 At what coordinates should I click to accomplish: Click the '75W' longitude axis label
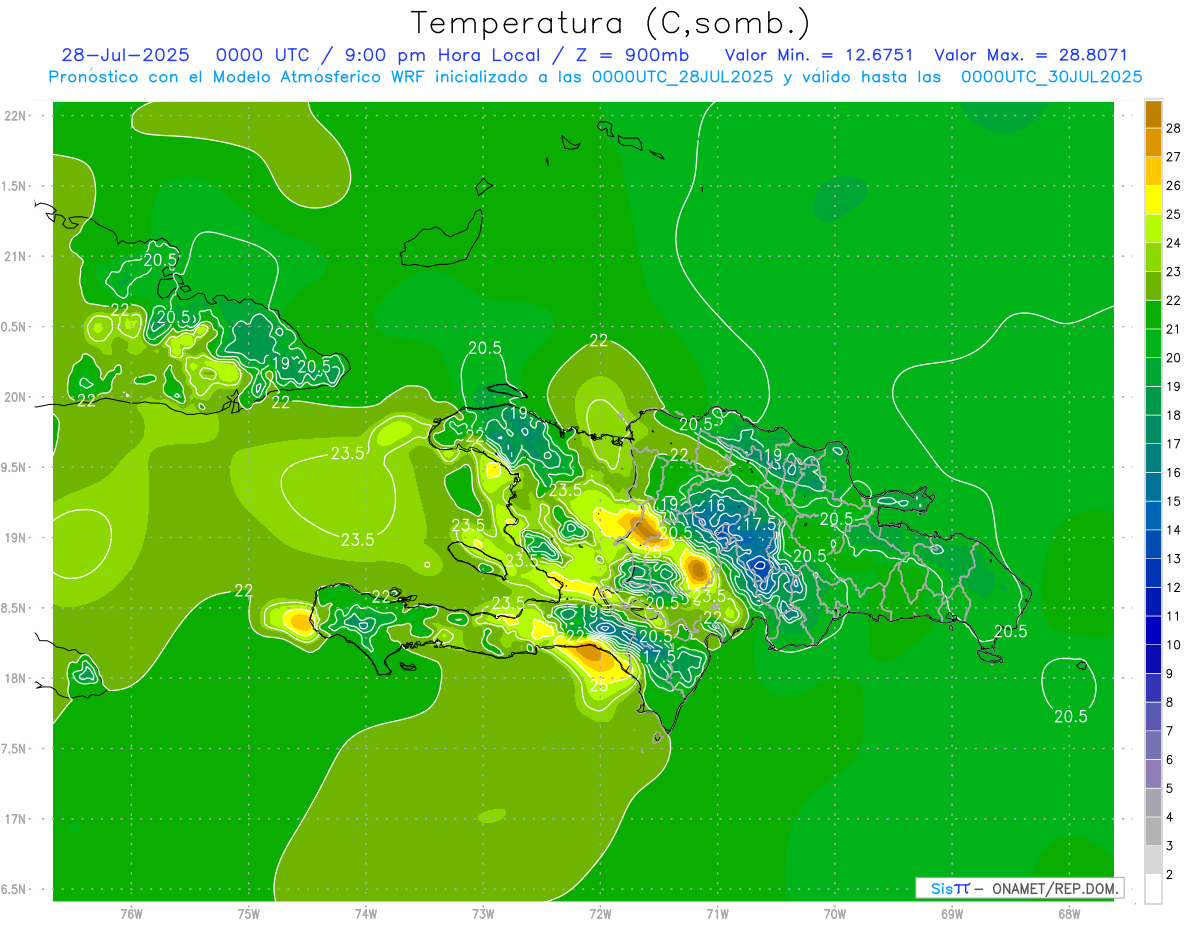pyautogui.click(x=249, y=914)
